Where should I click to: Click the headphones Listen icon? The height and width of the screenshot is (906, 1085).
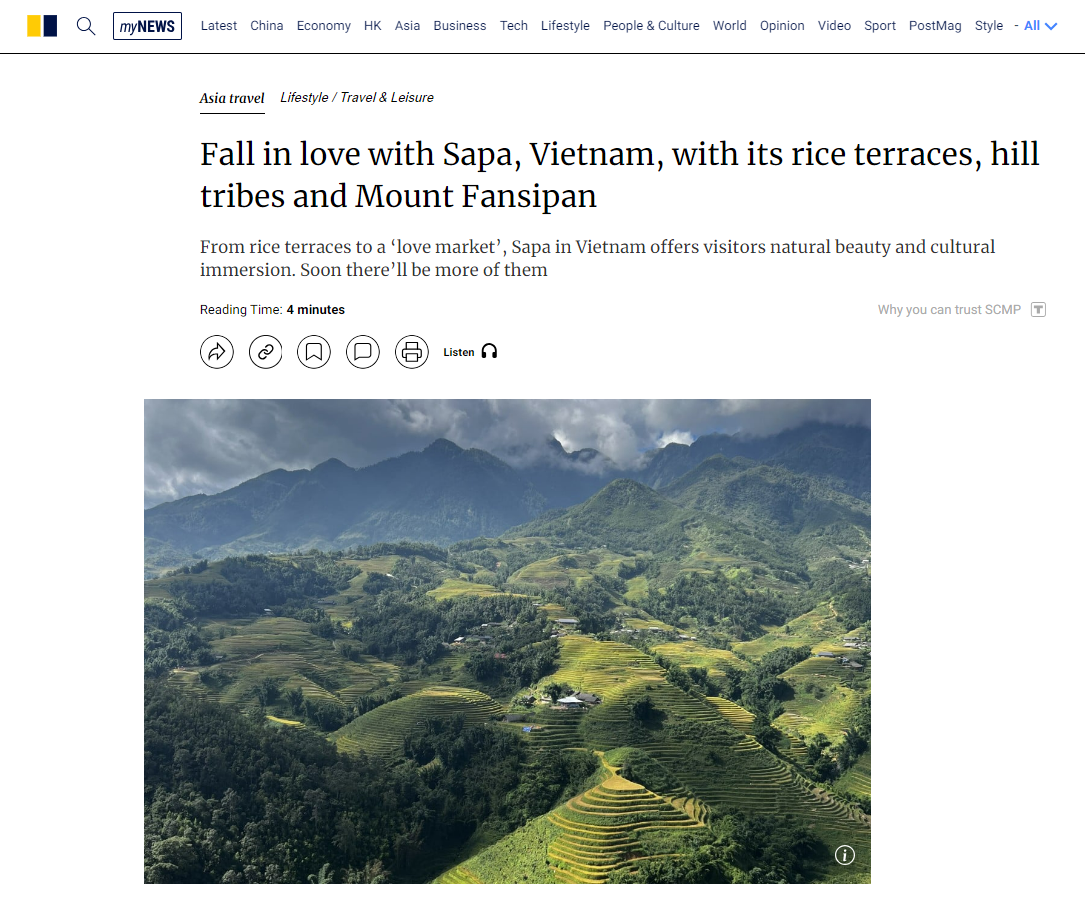[489, 352]
